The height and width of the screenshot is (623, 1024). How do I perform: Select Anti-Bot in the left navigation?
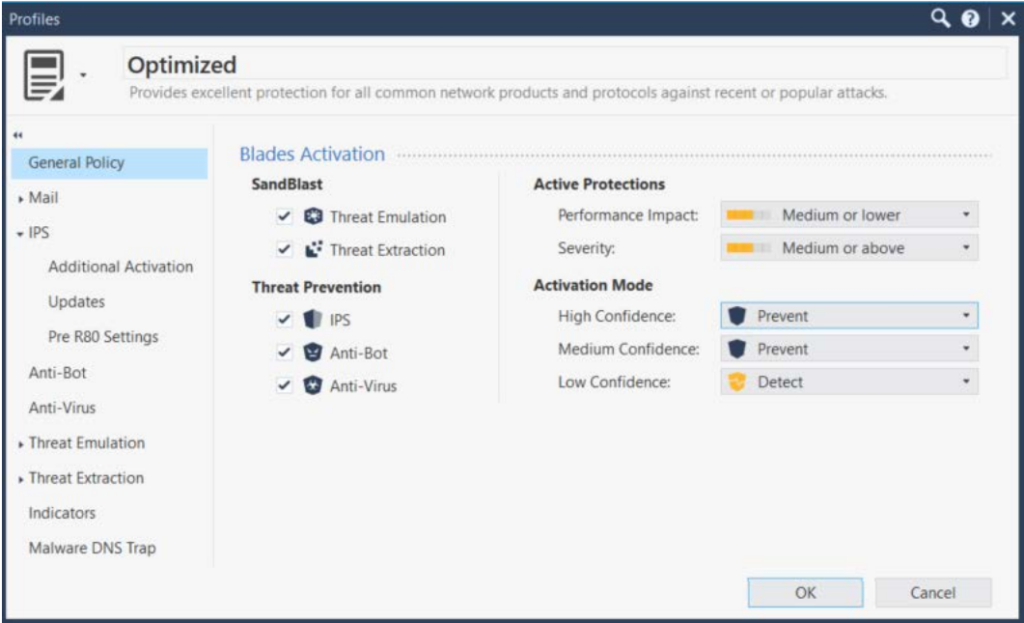point(58,373)
